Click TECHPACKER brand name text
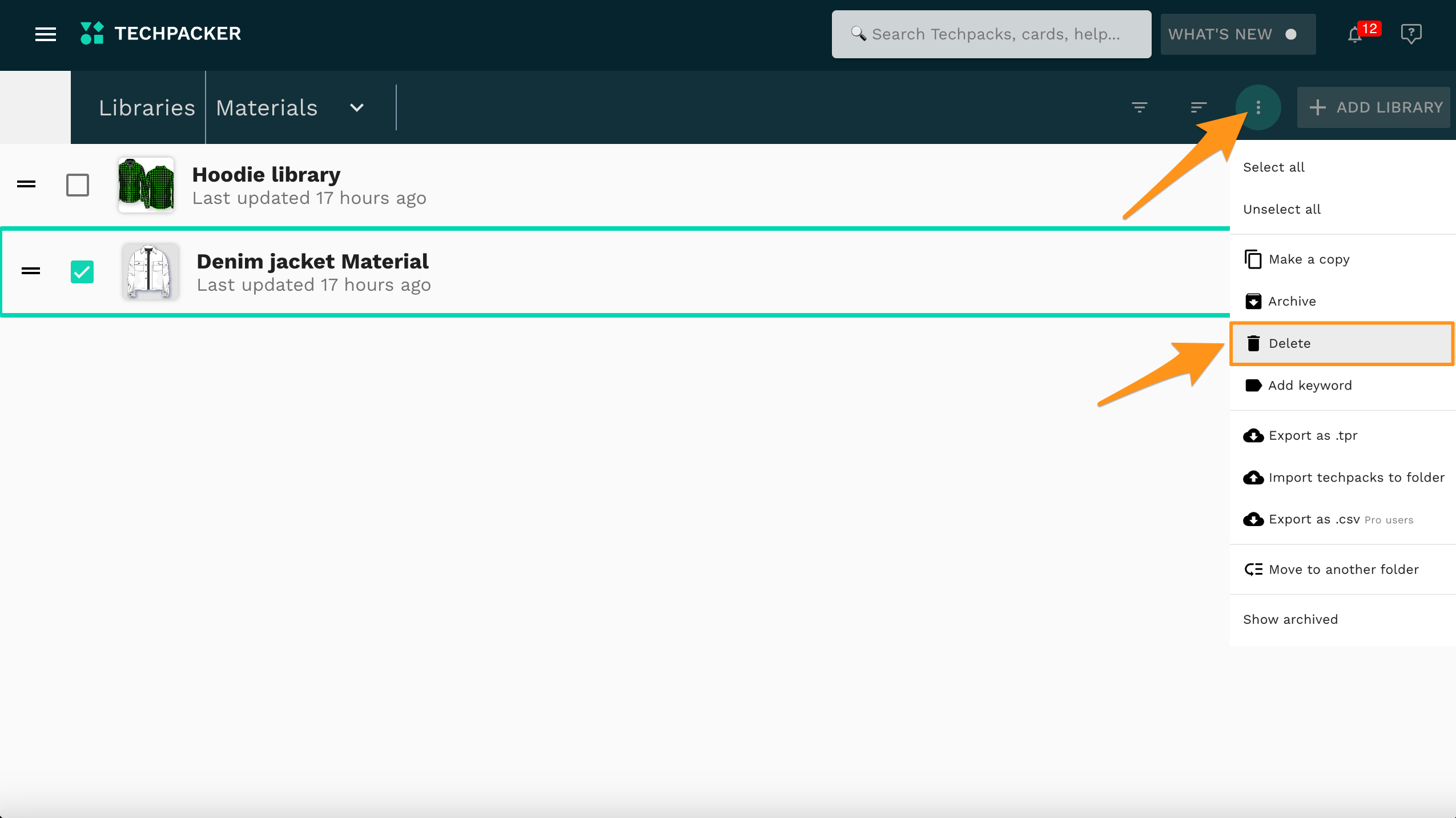Screen dimensions: 1456x818 (x=178, y=34)
